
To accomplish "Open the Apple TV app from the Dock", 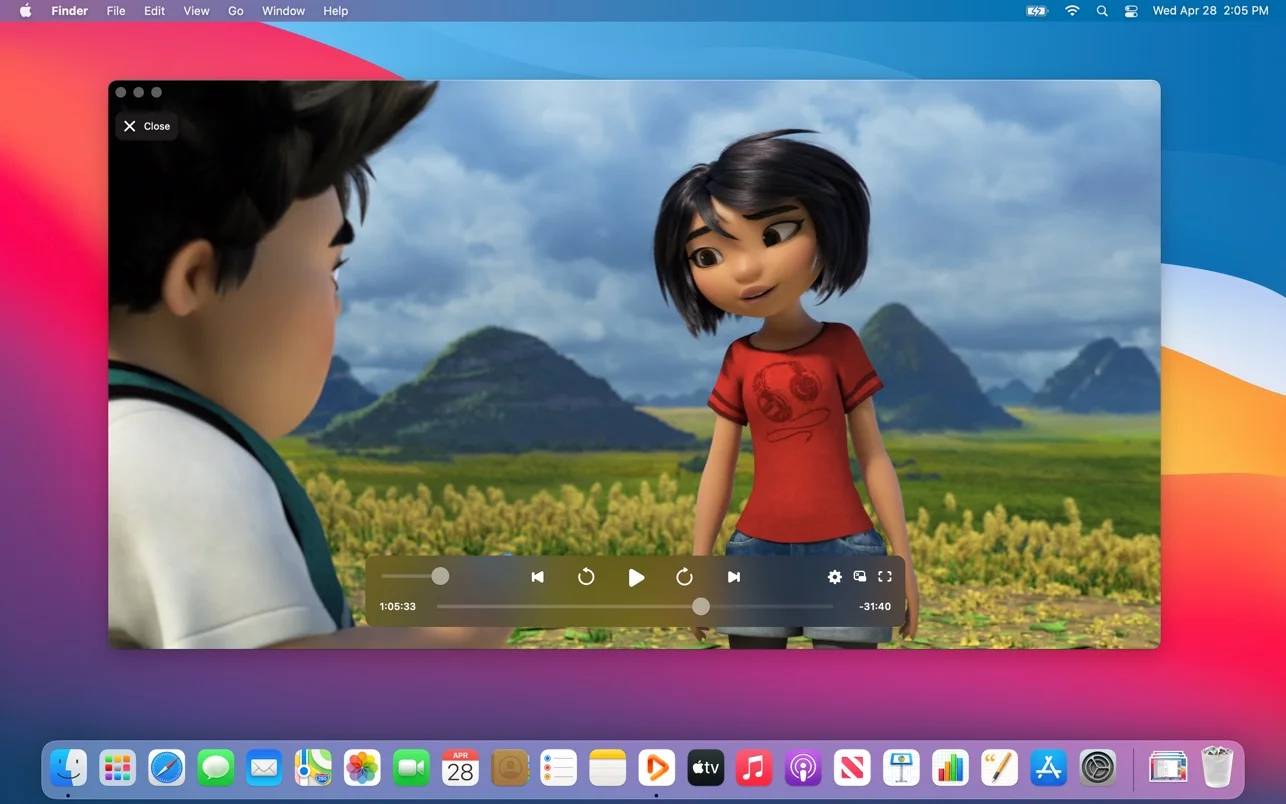I will pyautogui.click(x=705, y=768).
